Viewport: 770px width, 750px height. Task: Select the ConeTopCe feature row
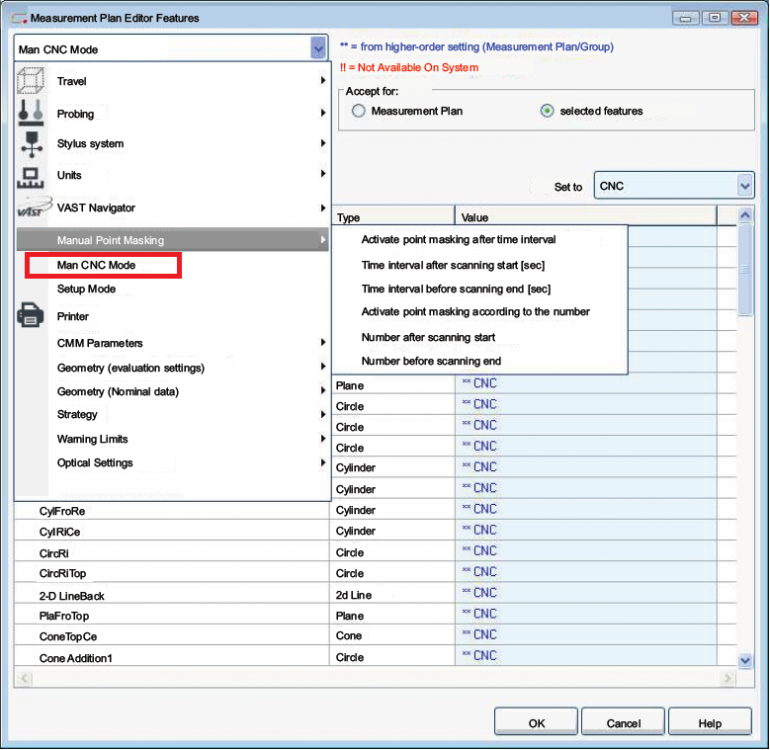pyautogui.click(x=68, y=637)
